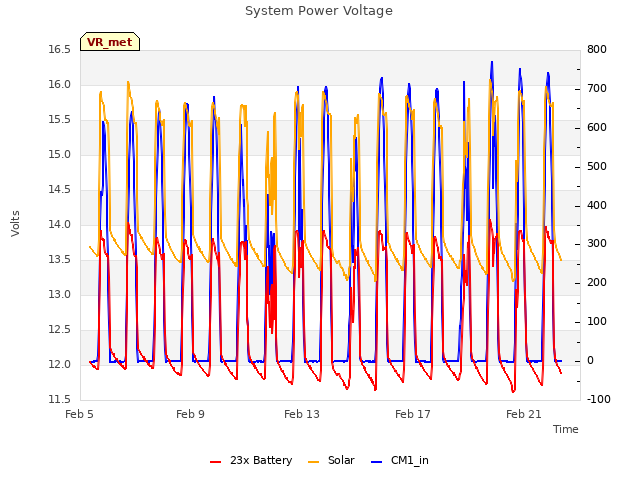The width and height of the screenshot is (640, 480).
Task: Click the 16.5 left axis label
Action: point(60,50)
